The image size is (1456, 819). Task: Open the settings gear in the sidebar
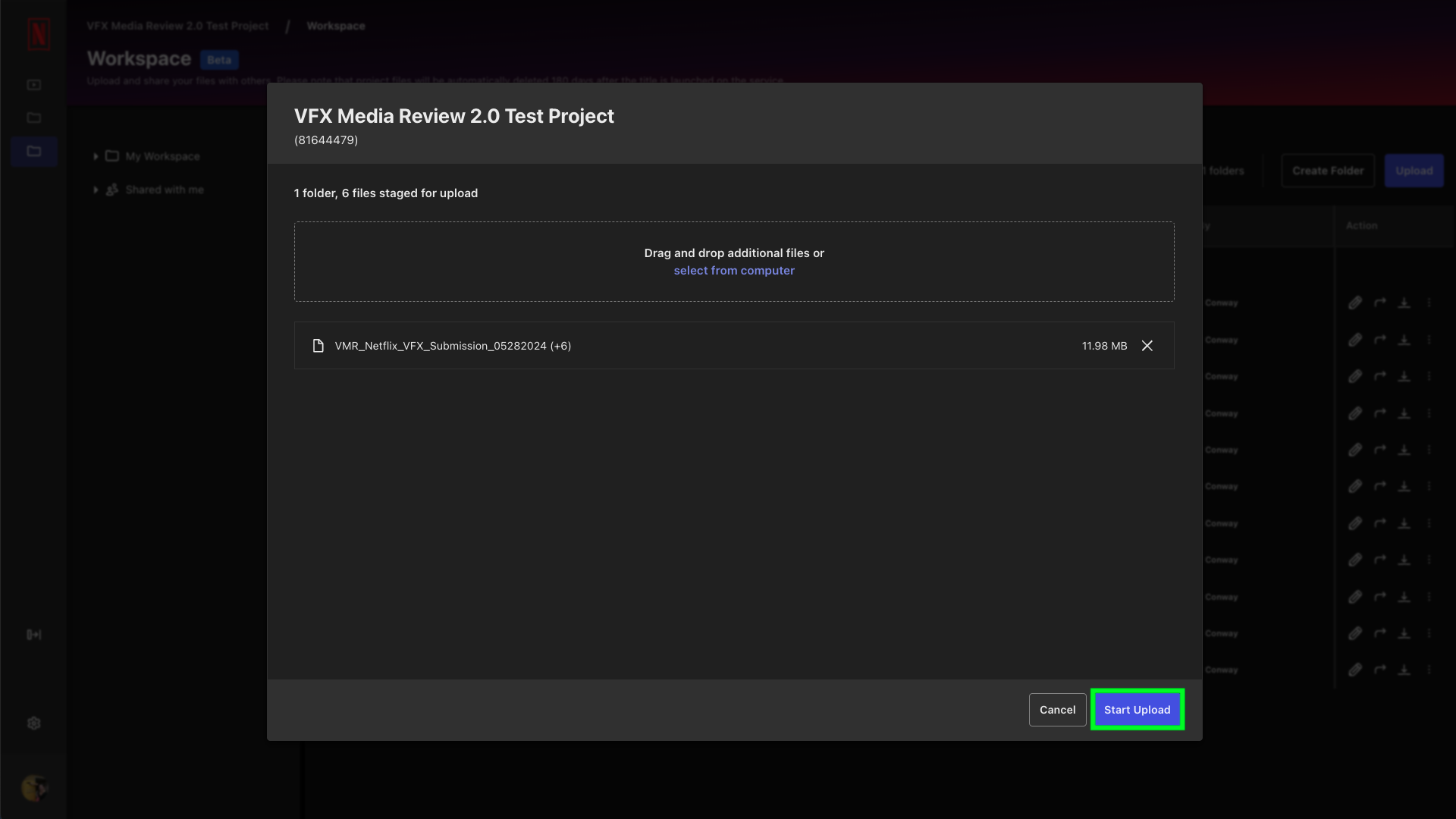coord(34,723)
